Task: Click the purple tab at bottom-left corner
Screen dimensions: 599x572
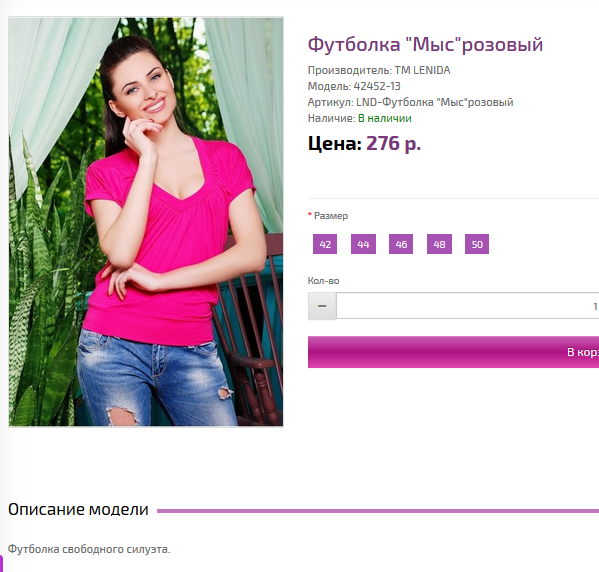Action: 2,564
